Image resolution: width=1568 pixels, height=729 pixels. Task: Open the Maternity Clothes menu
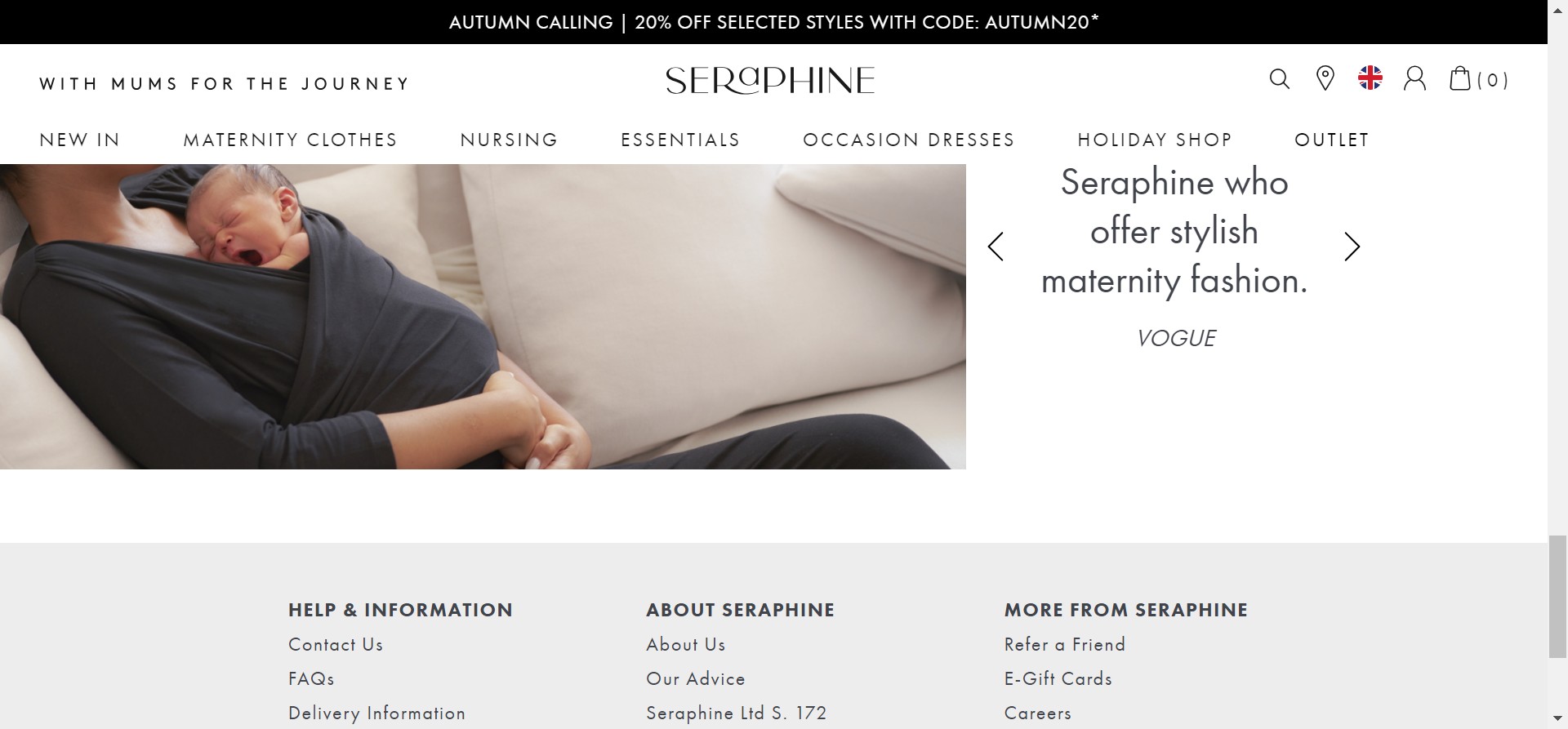[x=290, y=140]
